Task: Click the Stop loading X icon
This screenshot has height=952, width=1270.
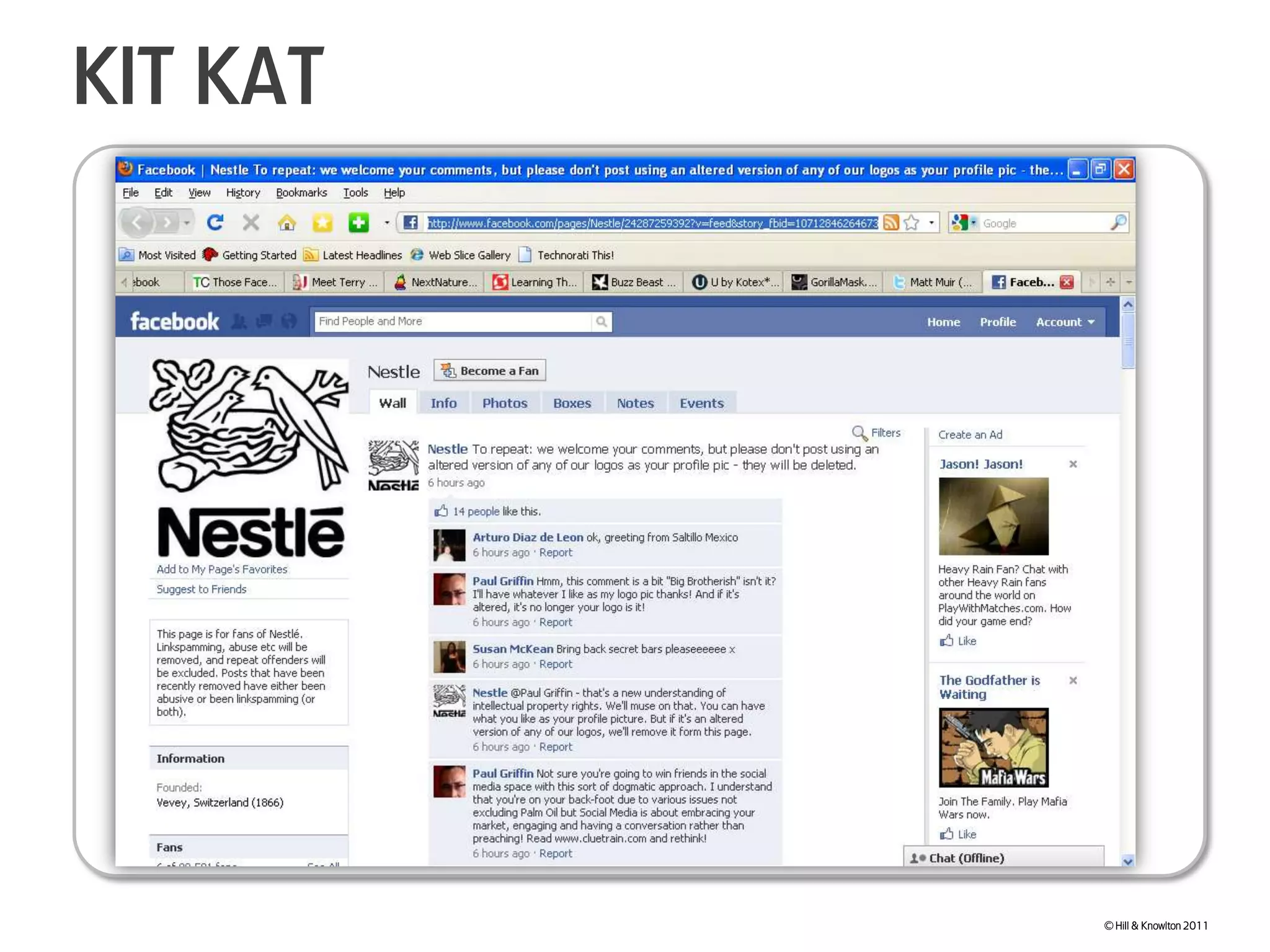Action: click(251, 222)
